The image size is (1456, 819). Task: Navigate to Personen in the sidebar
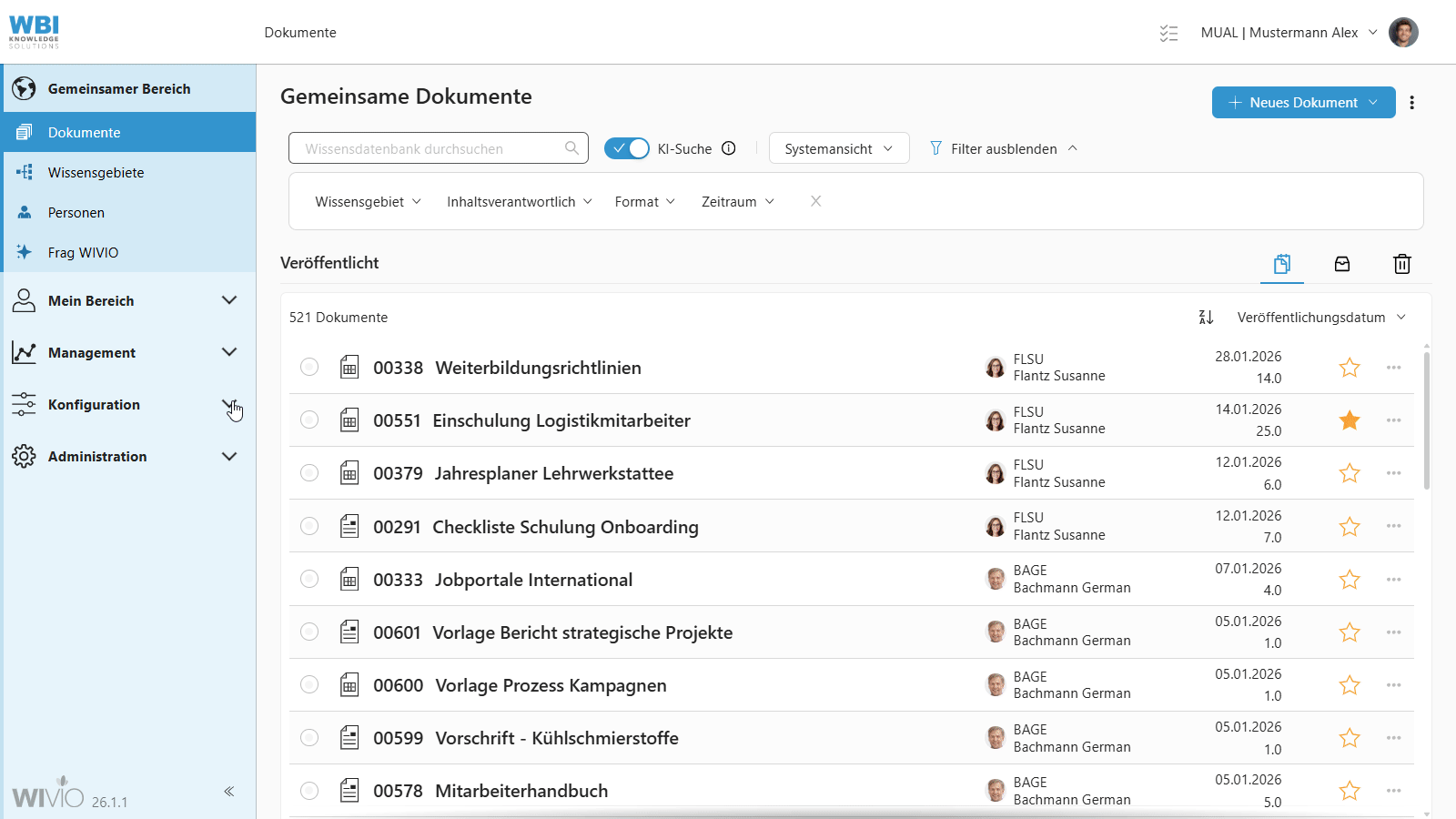(76, 212)
